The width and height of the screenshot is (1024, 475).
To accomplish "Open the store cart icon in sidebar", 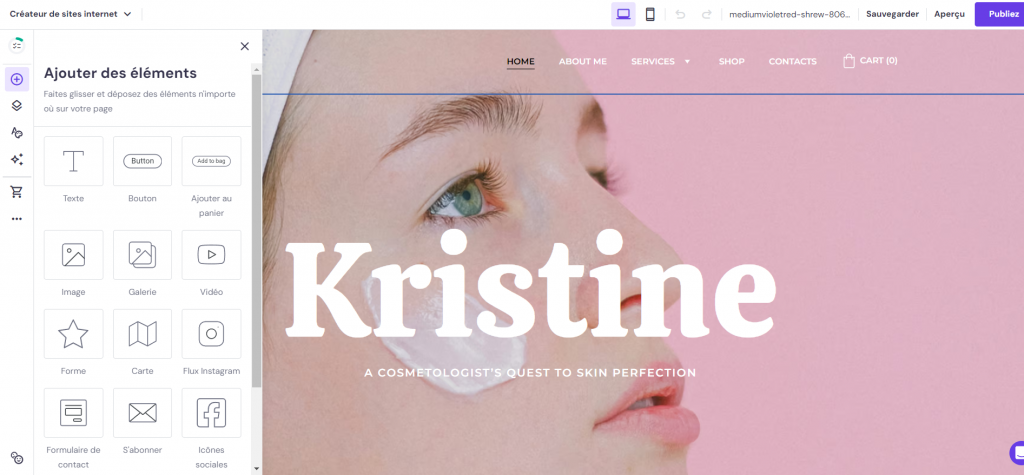I will (x=16, y=192).
